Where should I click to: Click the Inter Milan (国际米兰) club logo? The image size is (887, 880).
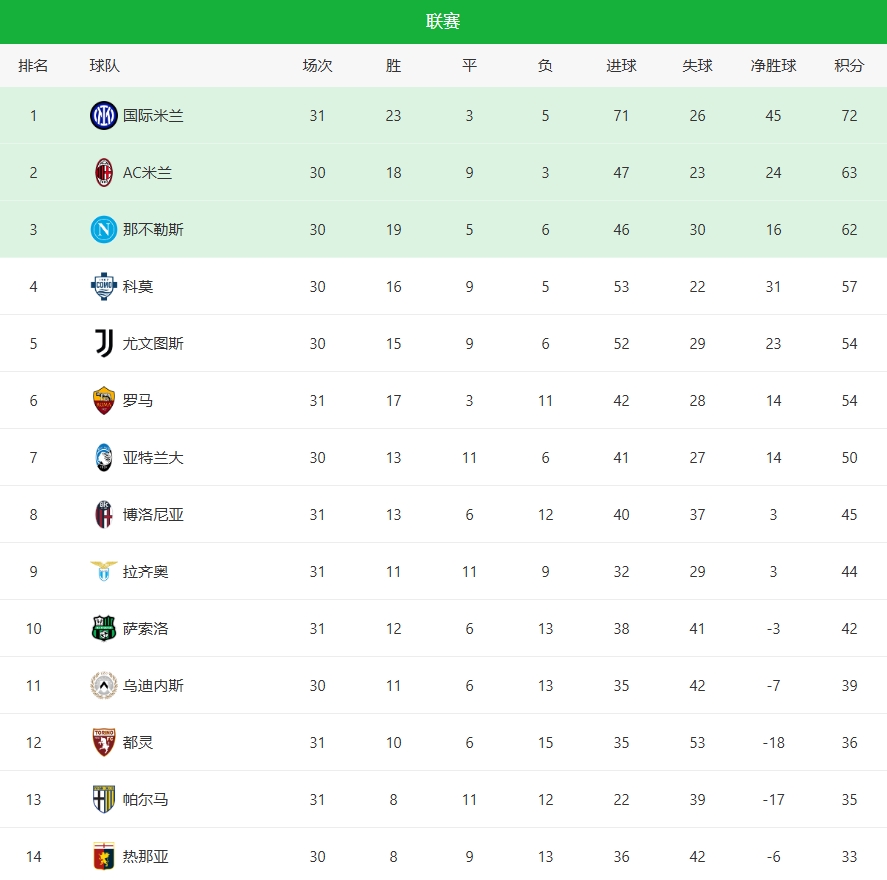click(x=104, y=116)
